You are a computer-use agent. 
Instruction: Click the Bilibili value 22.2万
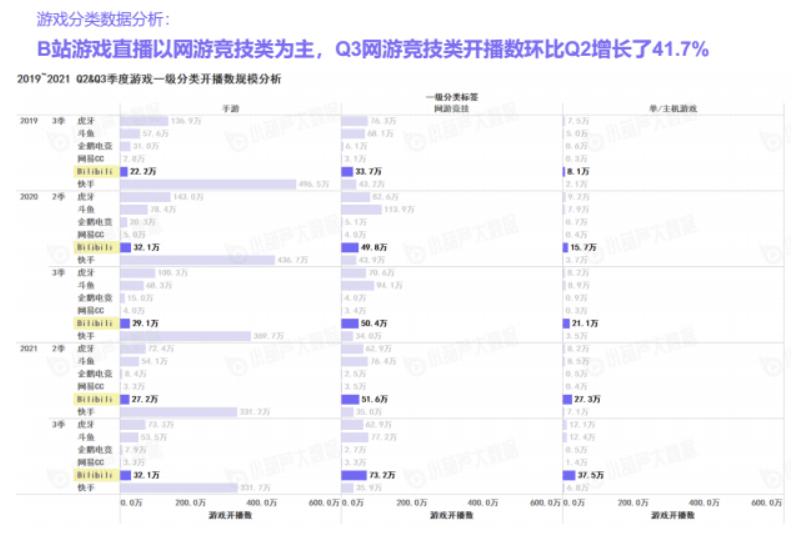(143, 172)
